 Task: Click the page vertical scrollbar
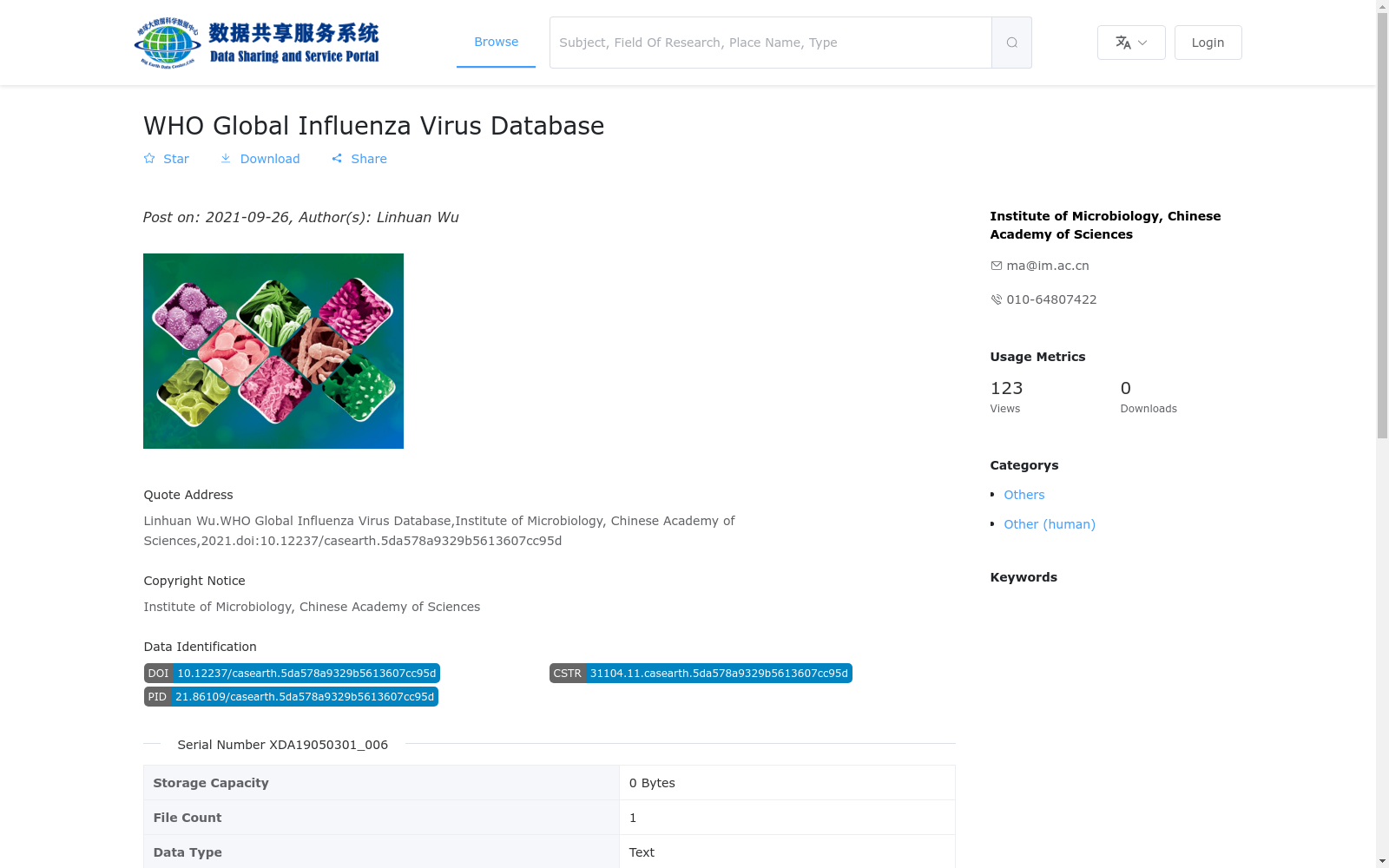pos(1382,434)
